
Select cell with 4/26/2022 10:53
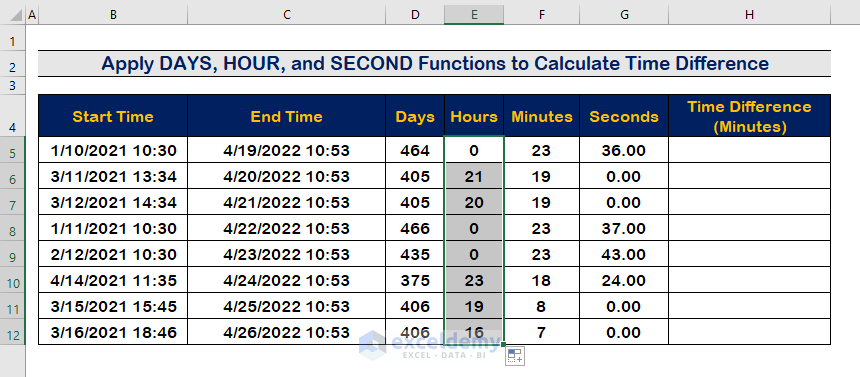286,332
